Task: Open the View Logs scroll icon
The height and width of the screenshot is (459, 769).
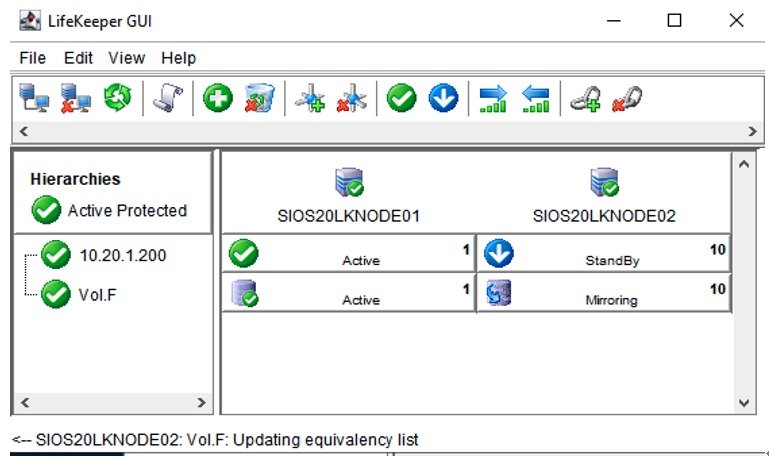Action: click(167, 98)
